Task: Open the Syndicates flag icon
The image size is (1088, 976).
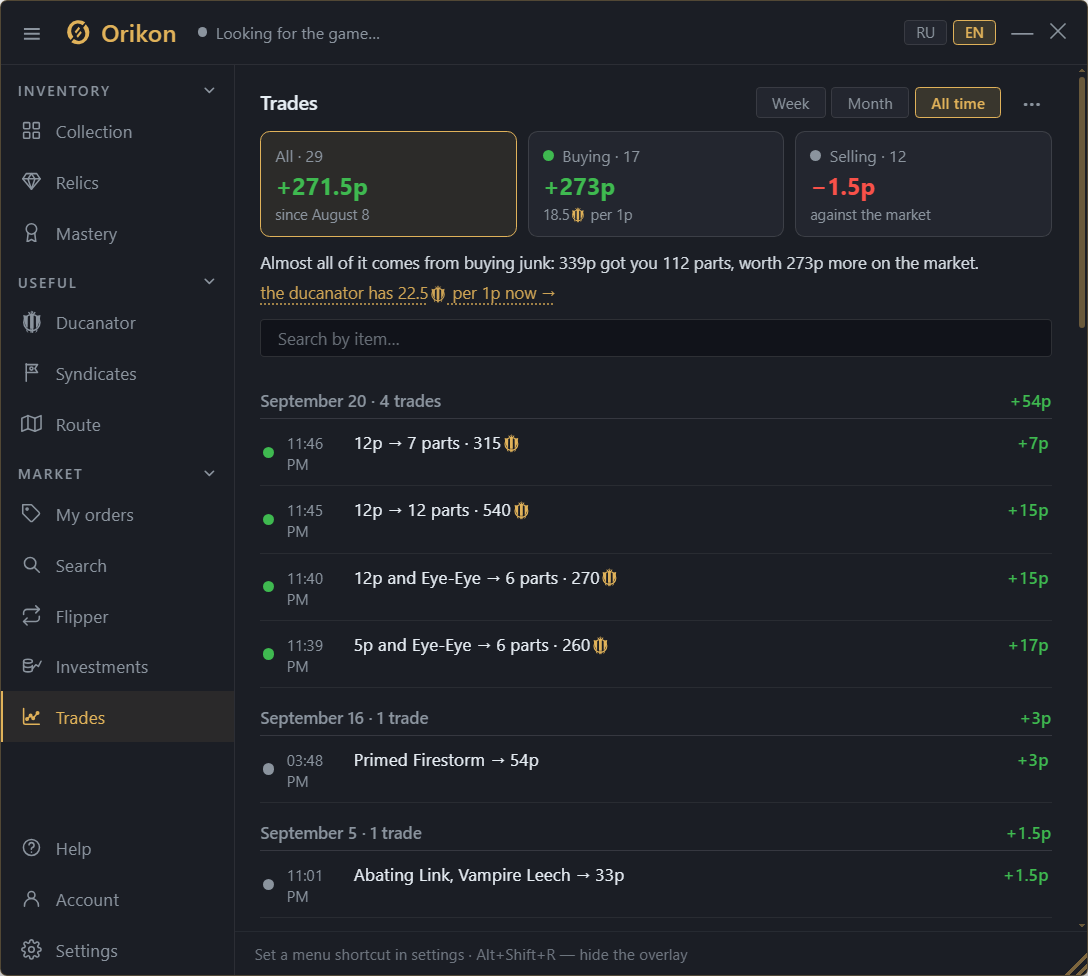Action: [x=31, y=373]
